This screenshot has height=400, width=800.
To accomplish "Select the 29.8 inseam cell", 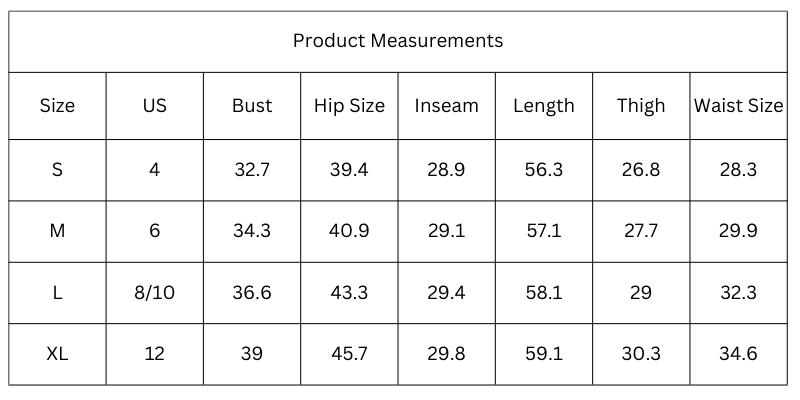I will [x=446, y=354].
